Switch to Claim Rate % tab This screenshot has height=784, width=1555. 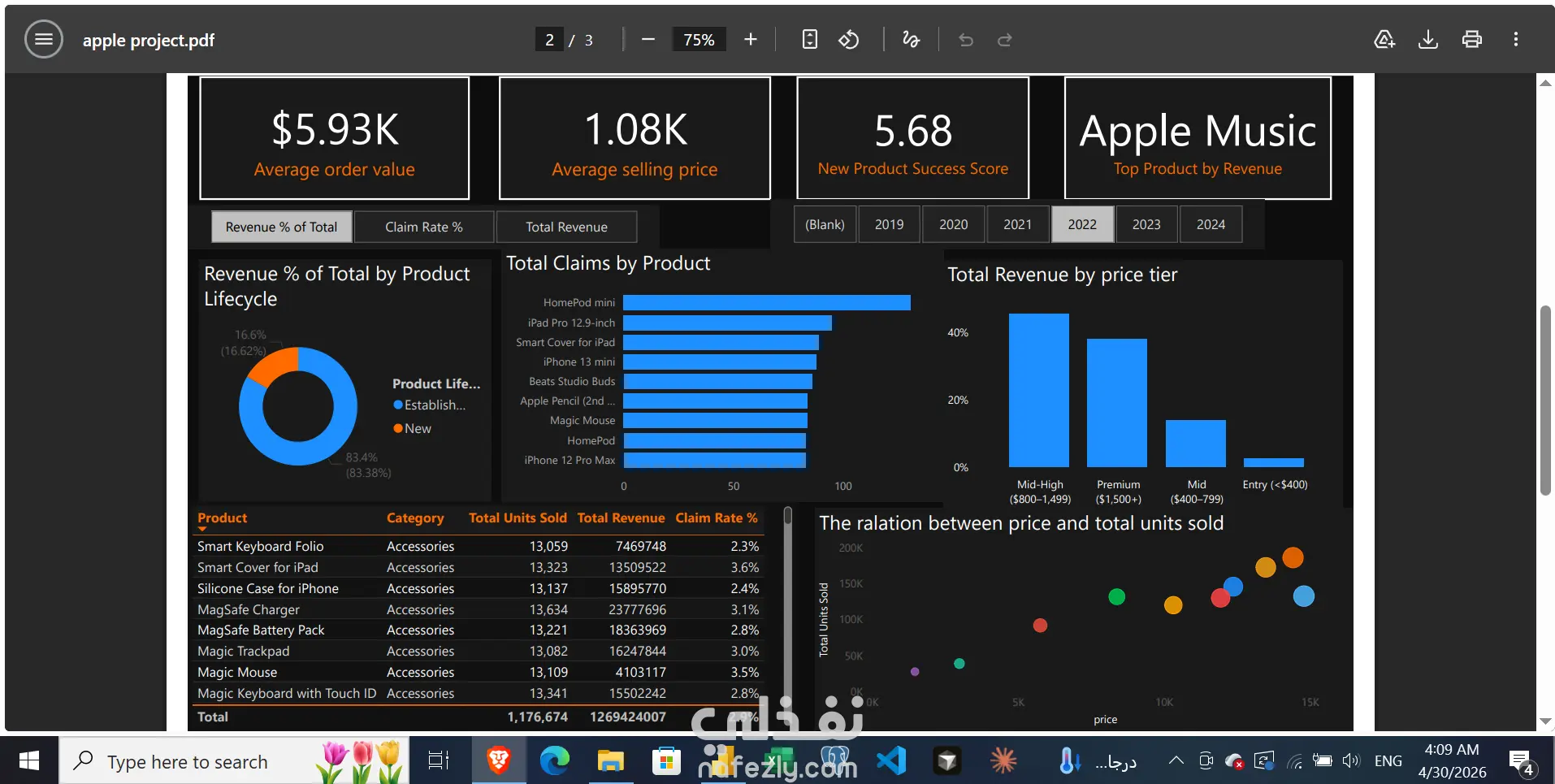coord(424,227)
